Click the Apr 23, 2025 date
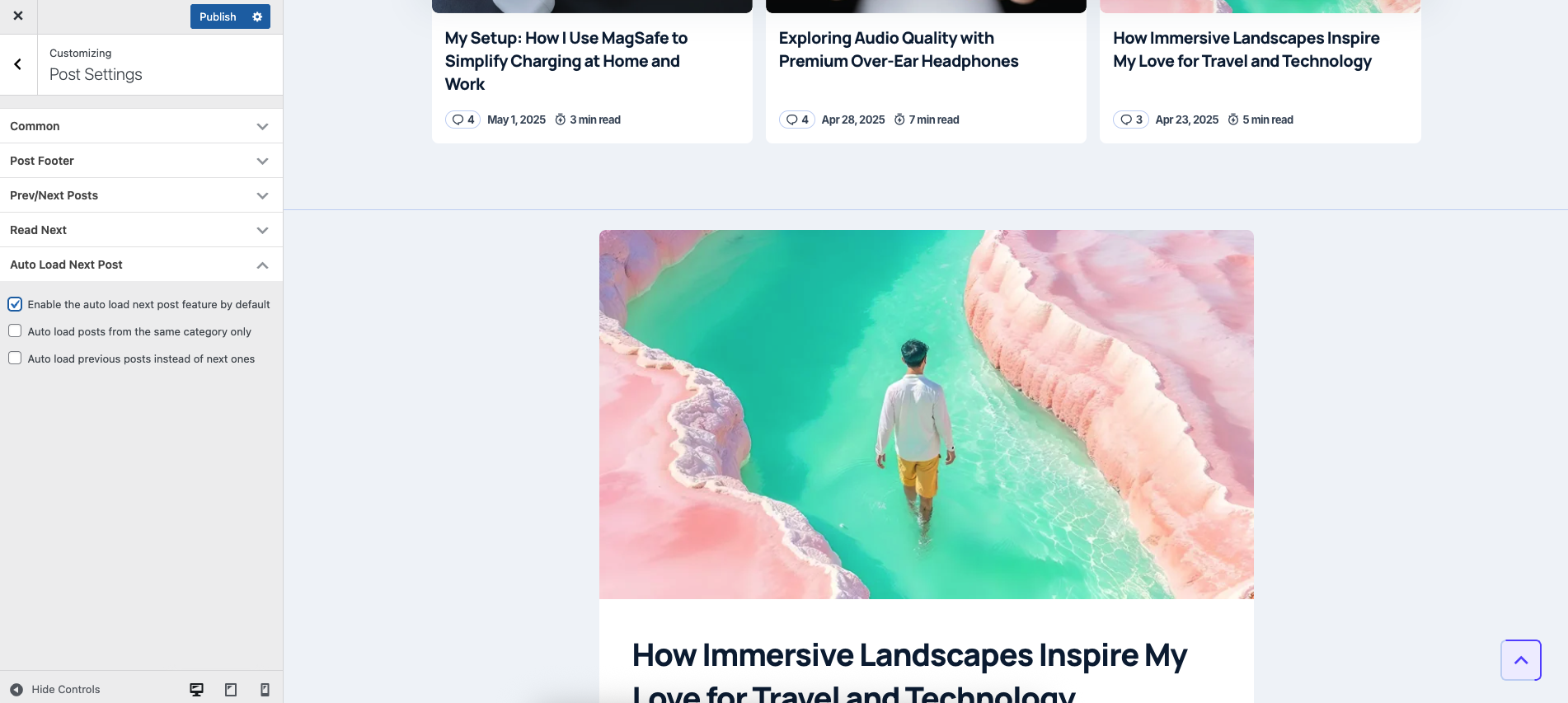 (x=1187, y=120)
